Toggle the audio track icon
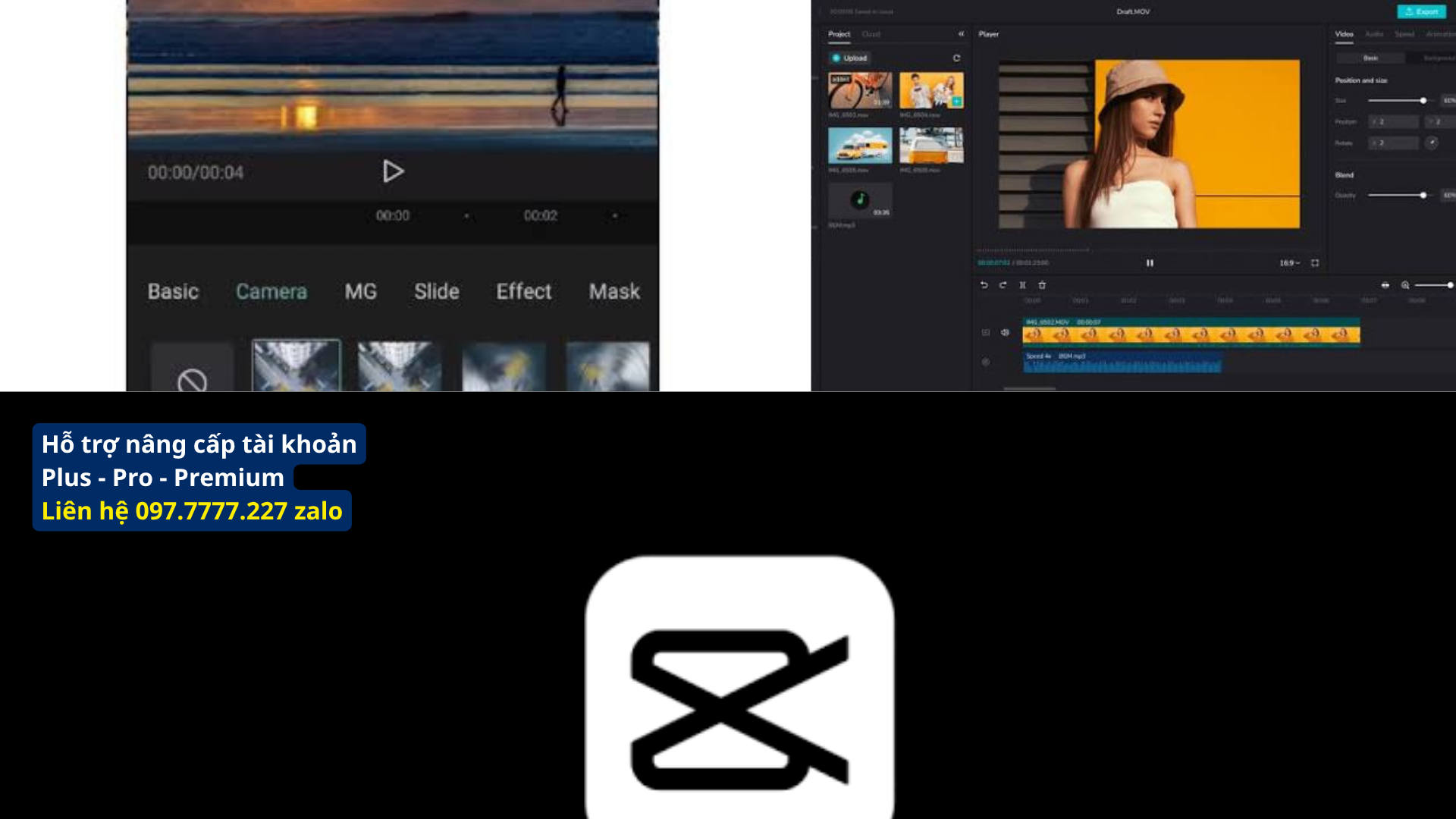The height and width of the screenshot is (819, 1456). (x=986, y=362)
